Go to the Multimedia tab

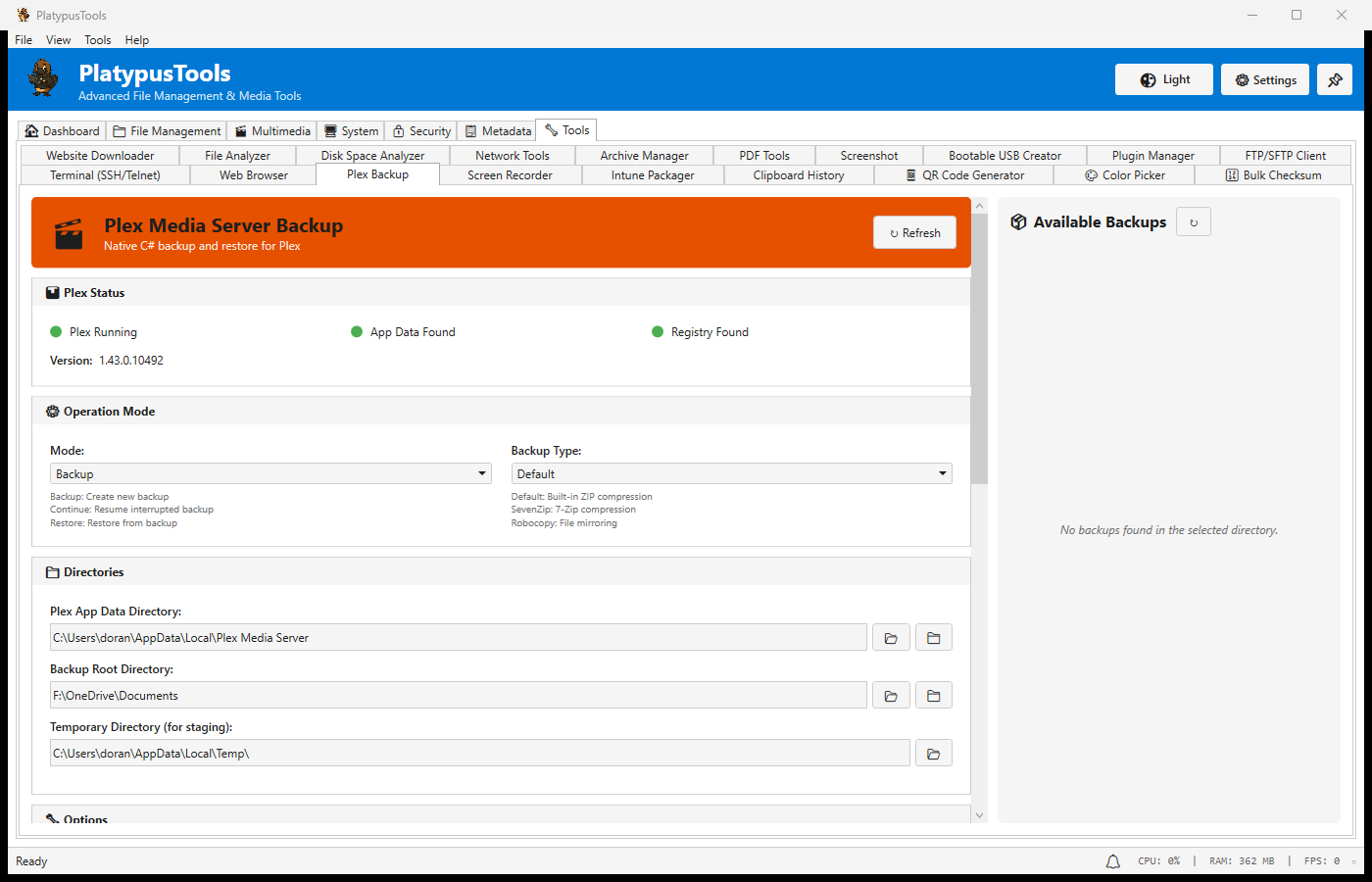pyautogui.click(x=272, y=131)
